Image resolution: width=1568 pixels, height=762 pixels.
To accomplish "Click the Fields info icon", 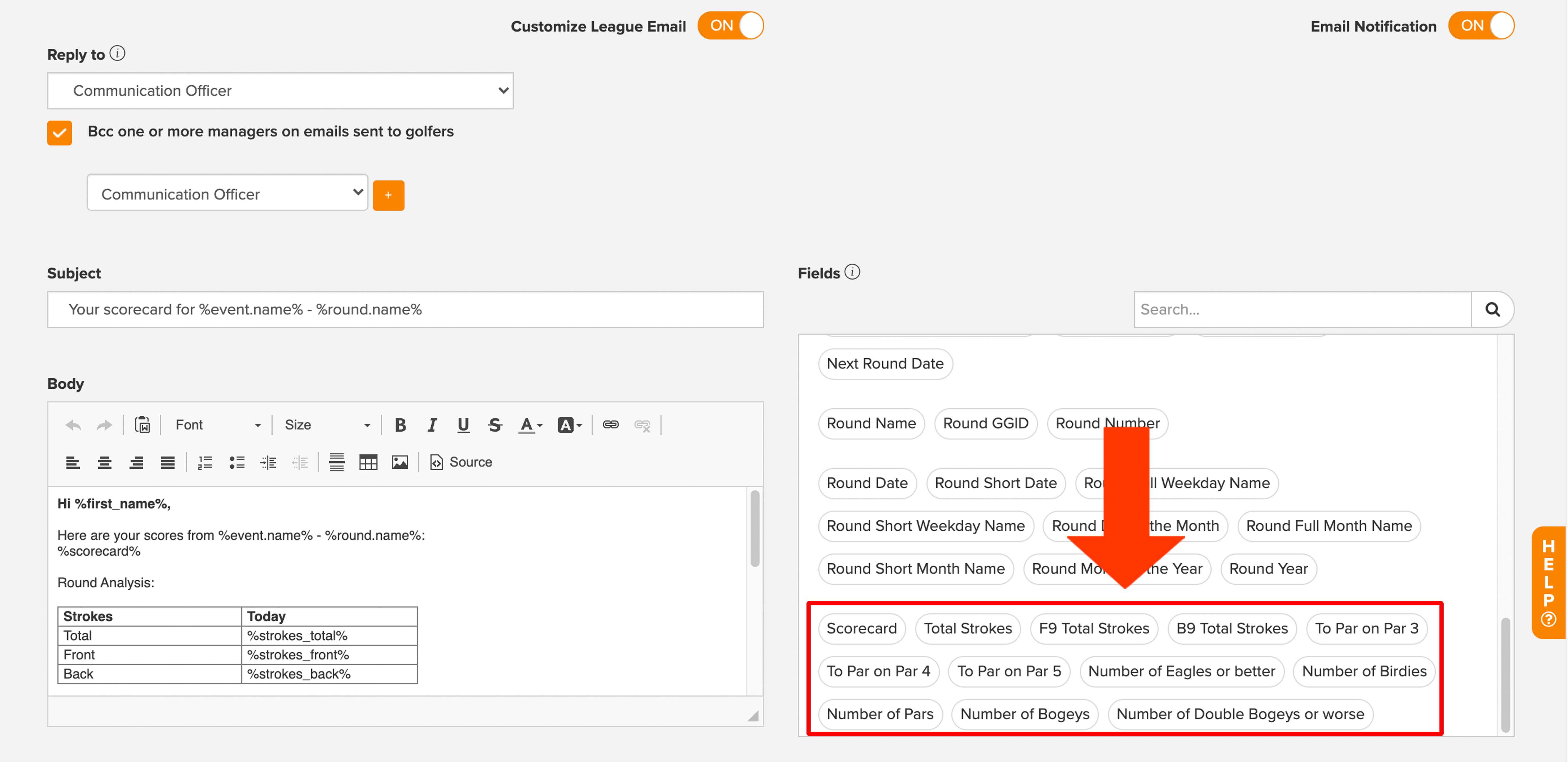I will [x=852, y=272].
